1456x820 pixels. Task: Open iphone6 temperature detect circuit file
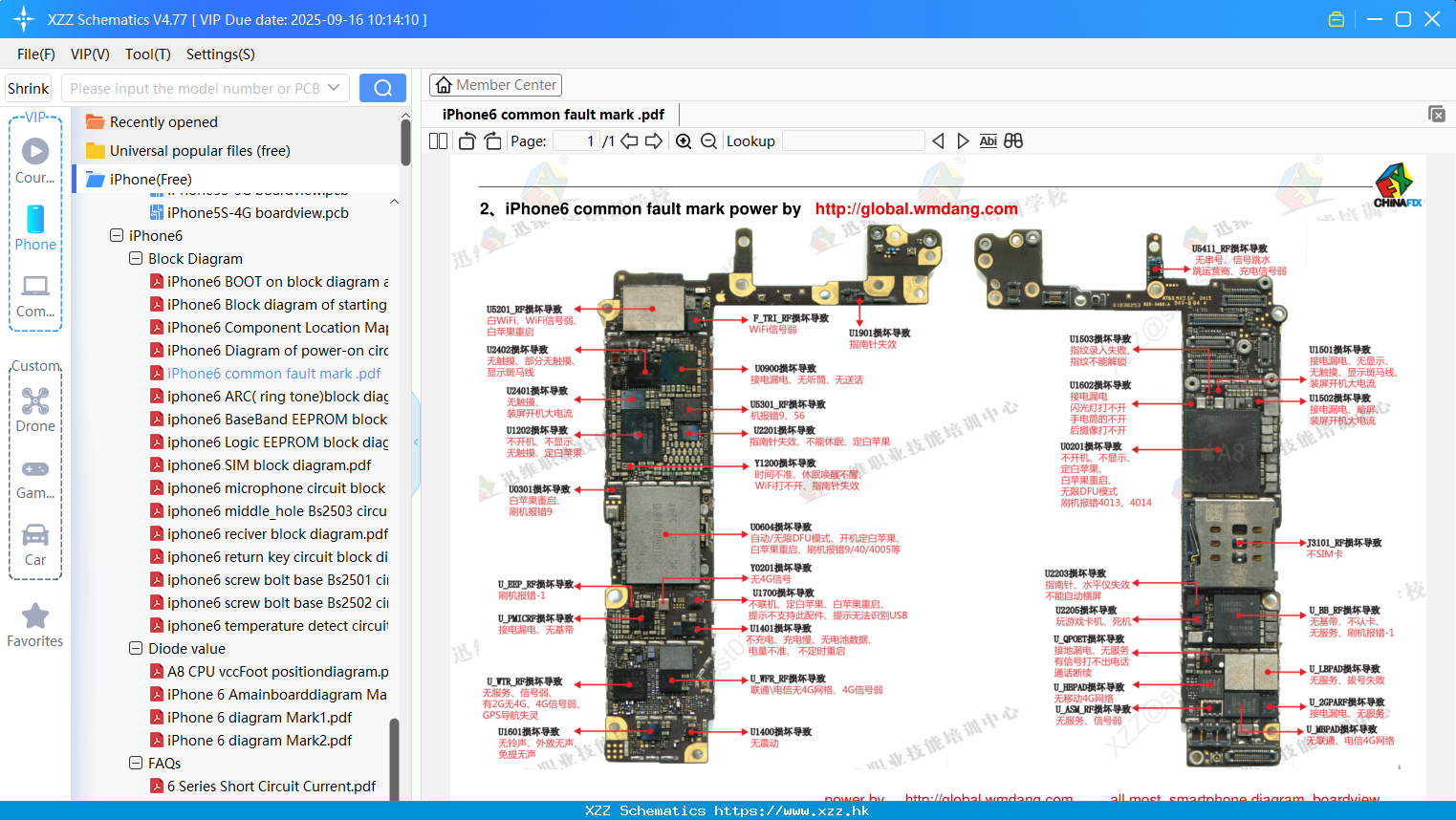click(x=269, y=626)
